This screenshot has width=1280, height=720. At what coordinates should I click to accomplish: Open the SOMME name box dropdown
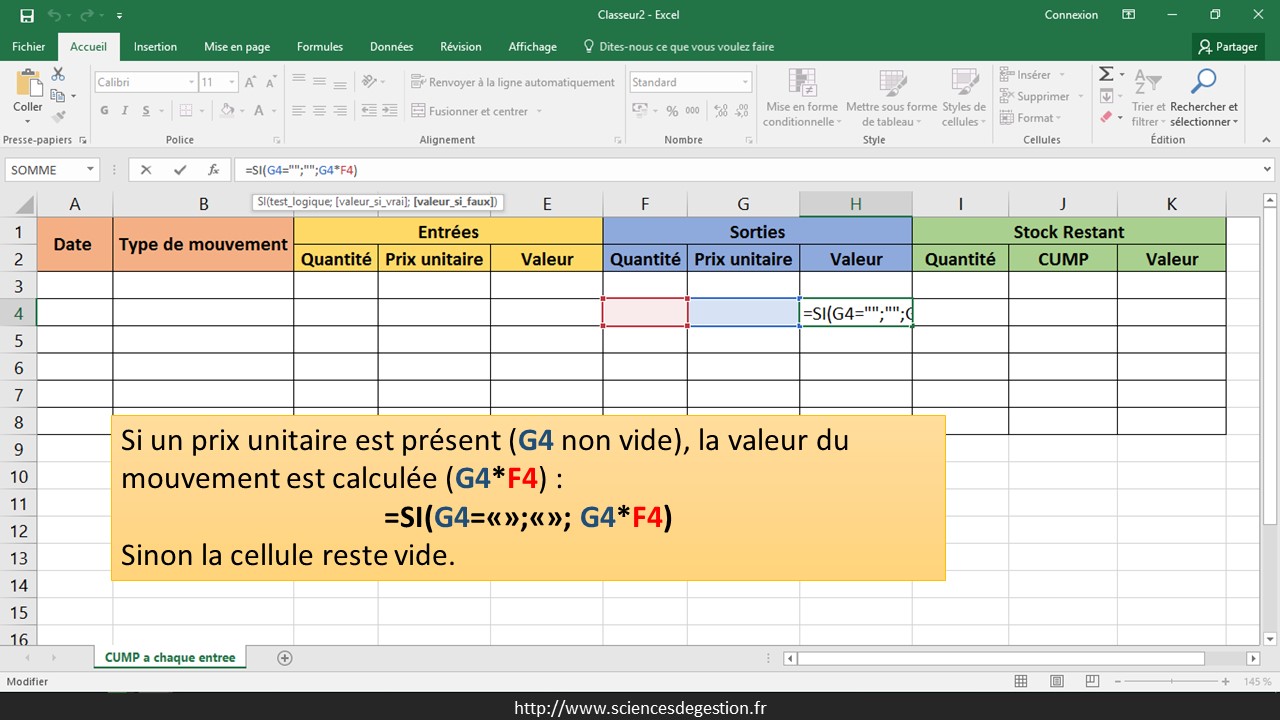coord(90,170)
